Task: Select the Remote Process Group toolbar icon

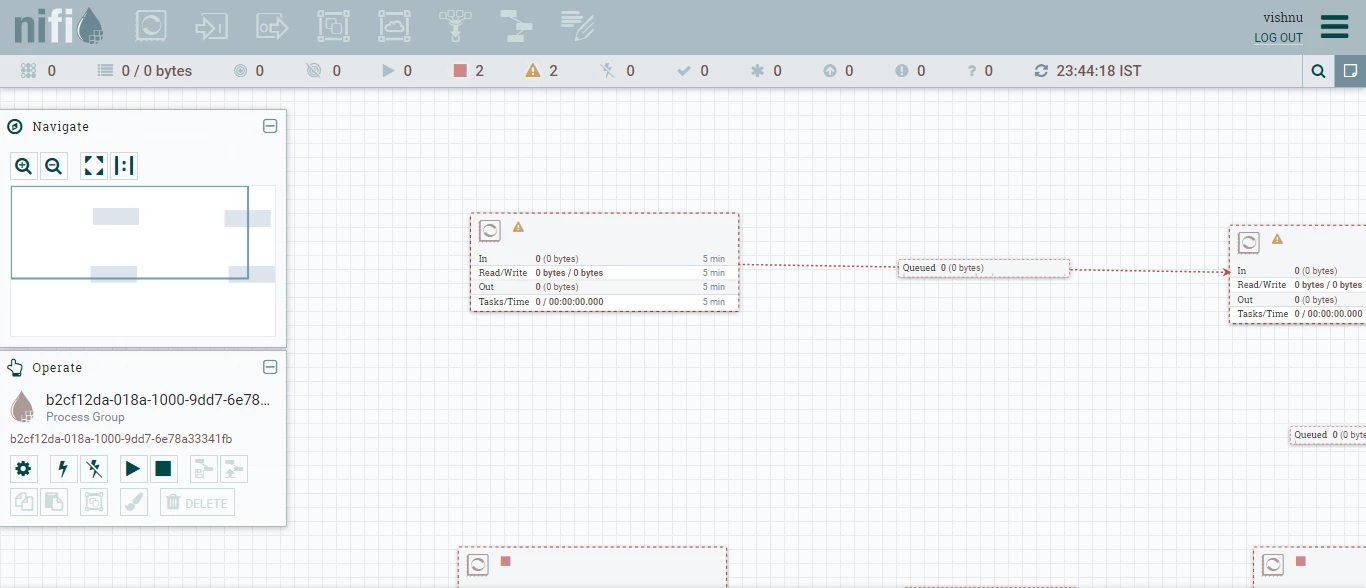Action: pyautogui.click(x=394, y=27)
